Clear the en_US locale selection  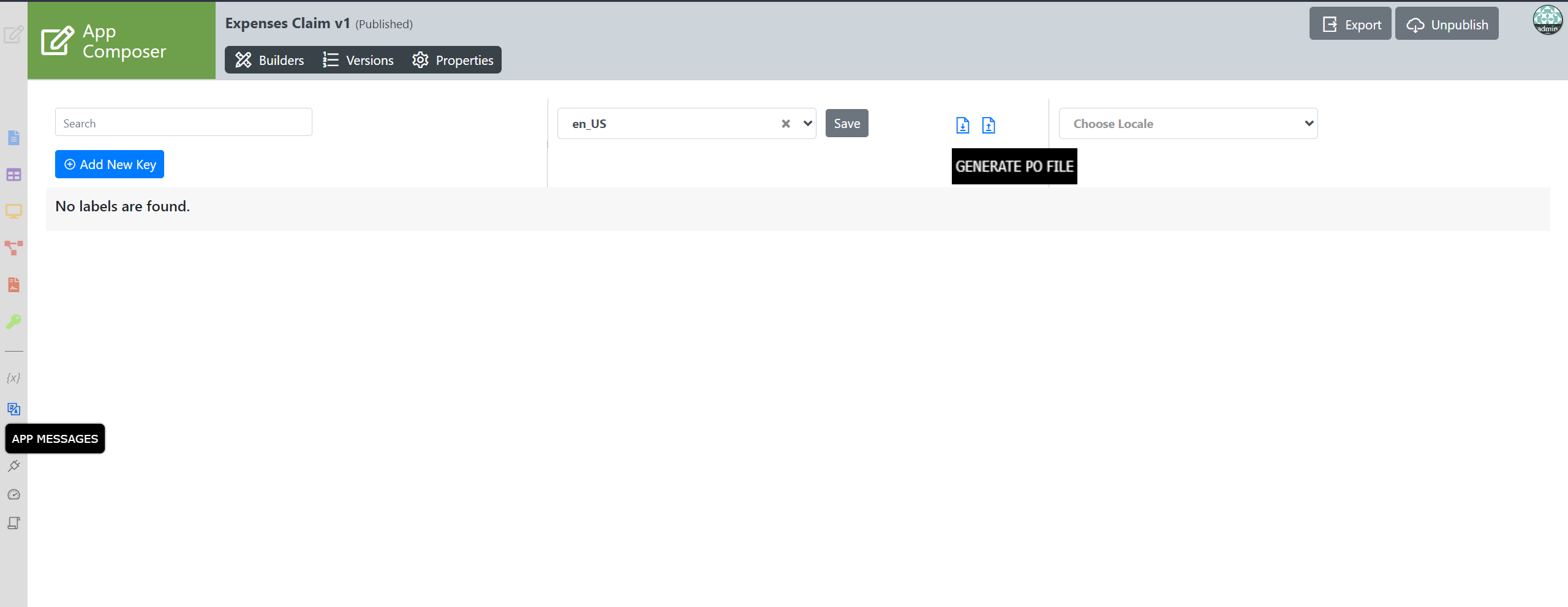pos(786,124)
